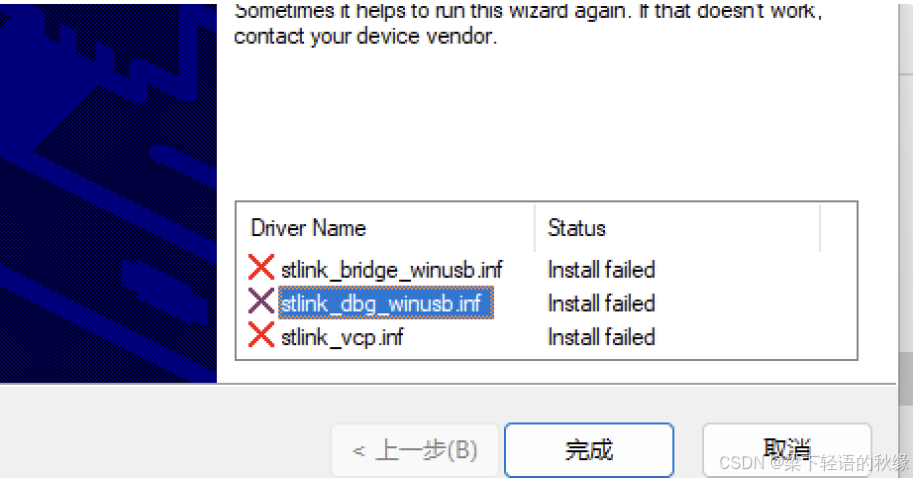The width and height of the screenshot is (913, 478).
Task: Click the blue wizard banner image
Action: pos(108,193)
